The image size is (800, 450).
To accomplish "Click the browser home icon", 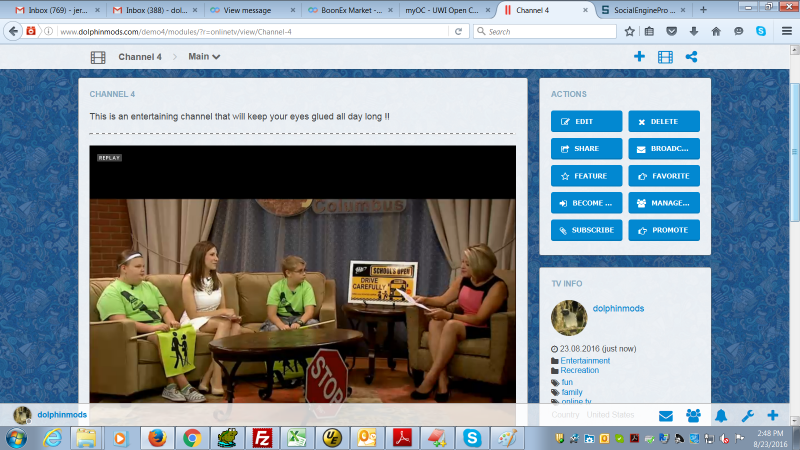I will (716, 32).
